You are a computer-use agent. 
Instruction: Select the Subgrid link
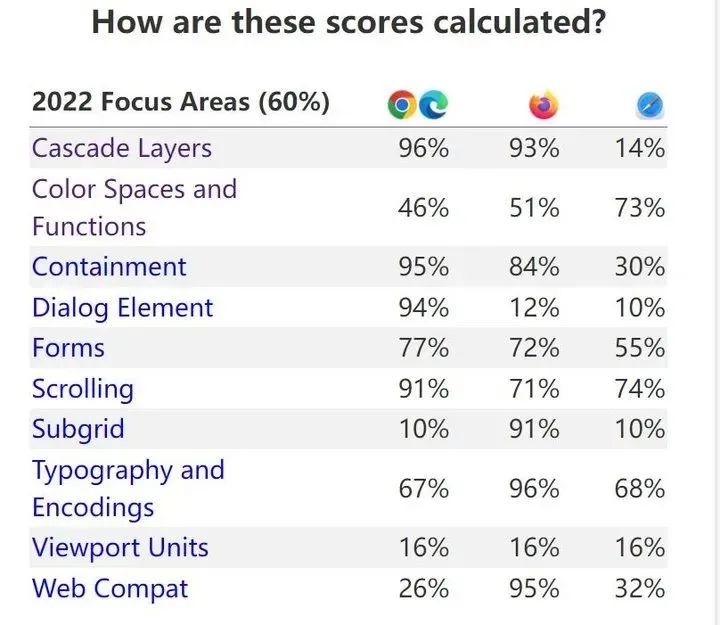click(78, 429)
